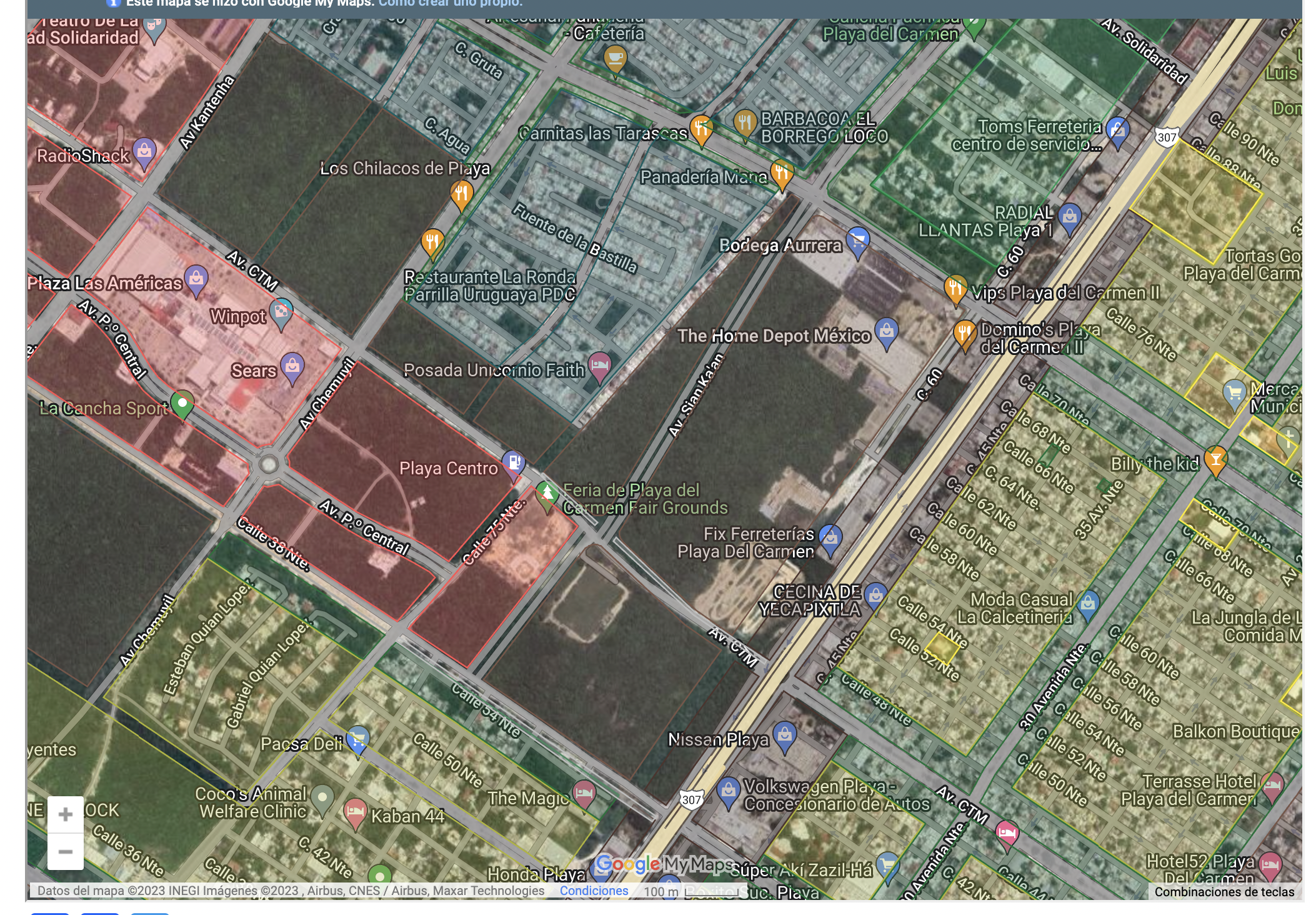Image resolution: width=1316 pixels, height=915 pixels.
Task: Click the Playa Centro gas station pin
Action: pyautogui.click(x=514, y=463)
